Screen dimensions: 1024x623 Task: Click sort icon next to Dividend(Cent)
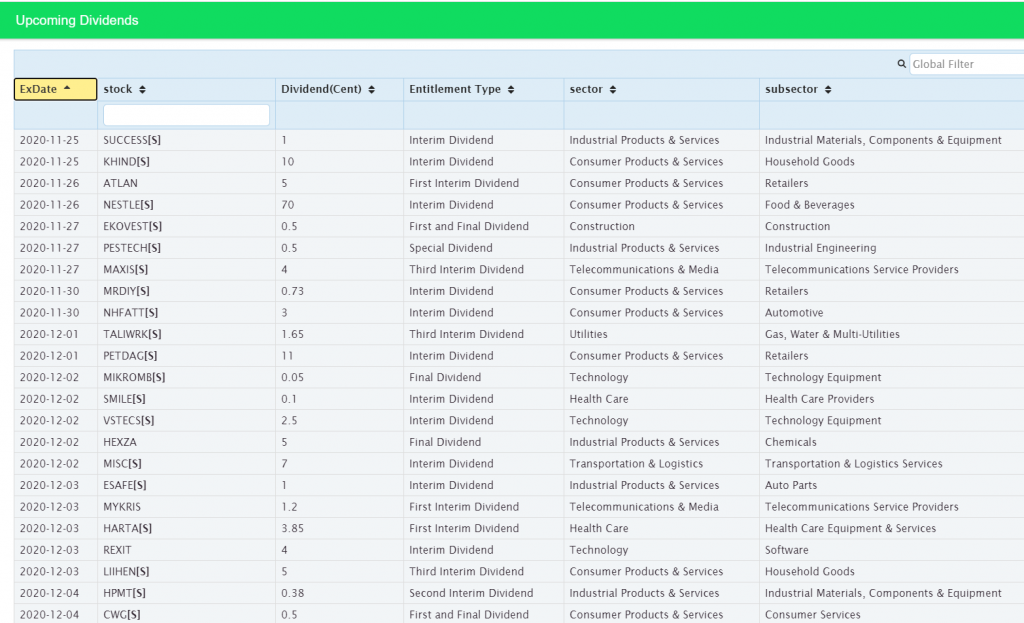(x=372, y=90)
